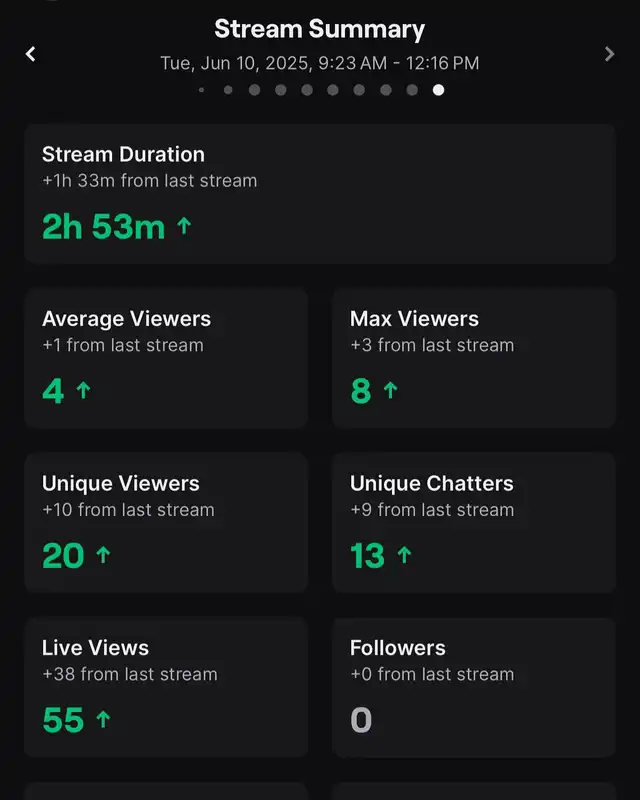Go to the next stream summary

[609, 54]
